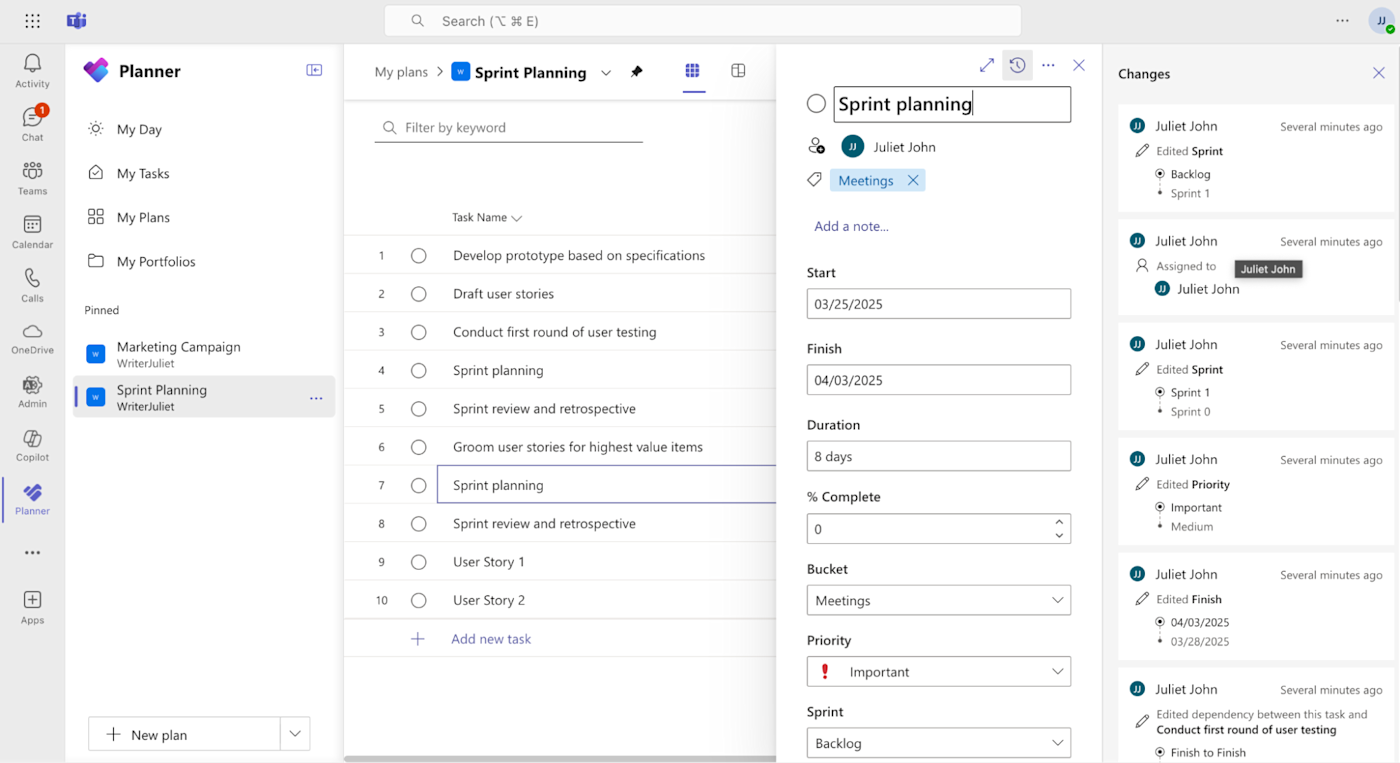Open settings and more ellipsis in top bar
Screen dimensions: 1400x763
pyautogui.click(x=1342, y=21)
